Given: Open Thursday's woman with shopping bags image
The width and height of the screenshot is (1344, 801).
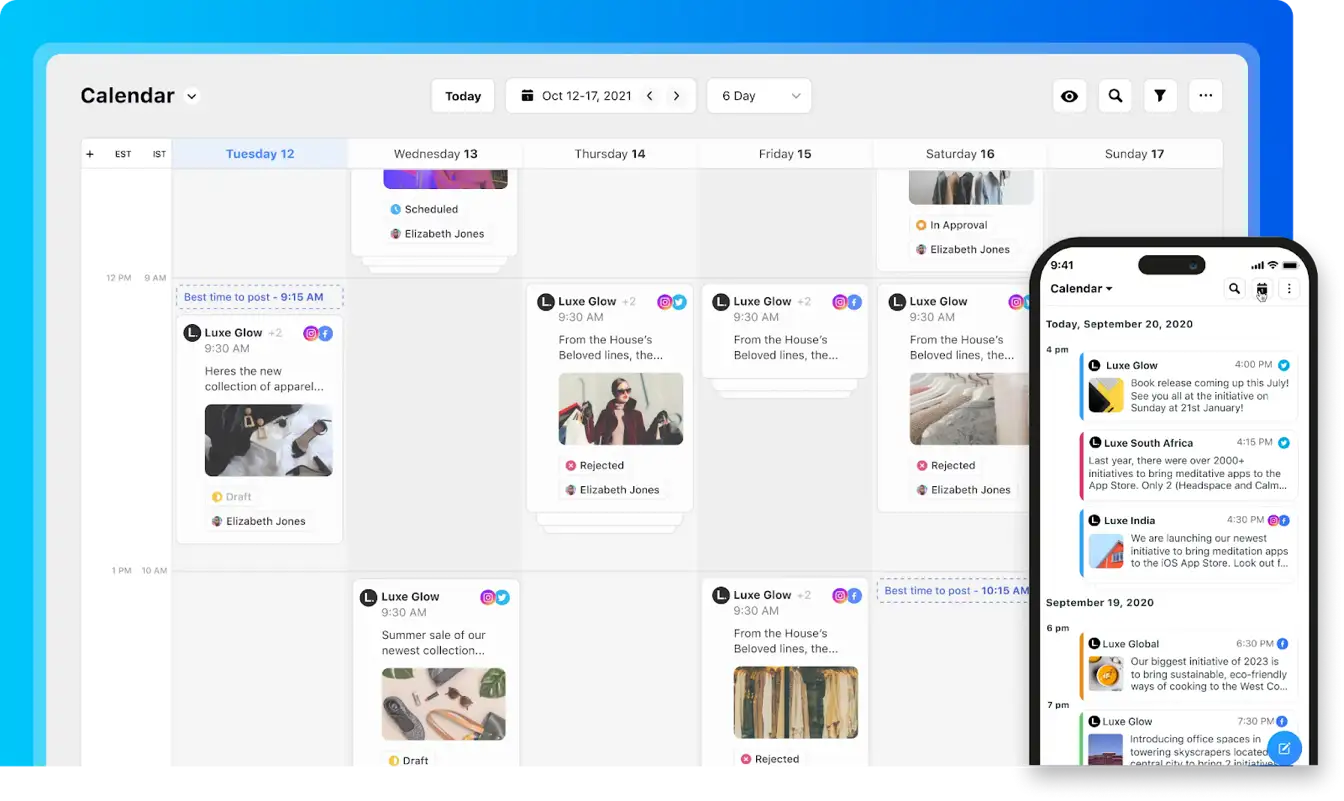Looking at the screenshot, I should tap(621, 409).
